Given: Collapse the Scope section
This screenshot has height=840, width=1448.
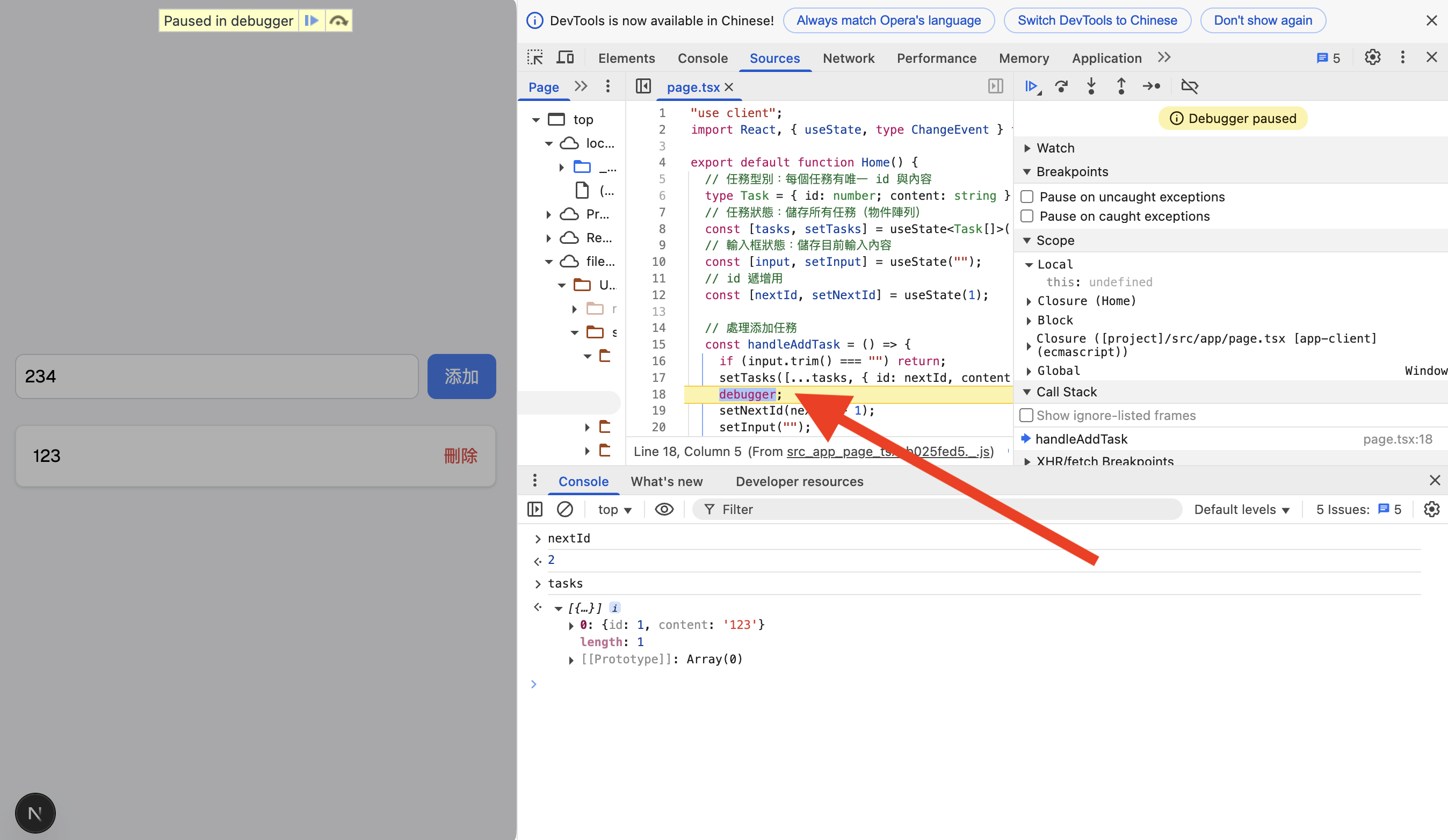Looking at the screenshot, I should click(1027, 241).
